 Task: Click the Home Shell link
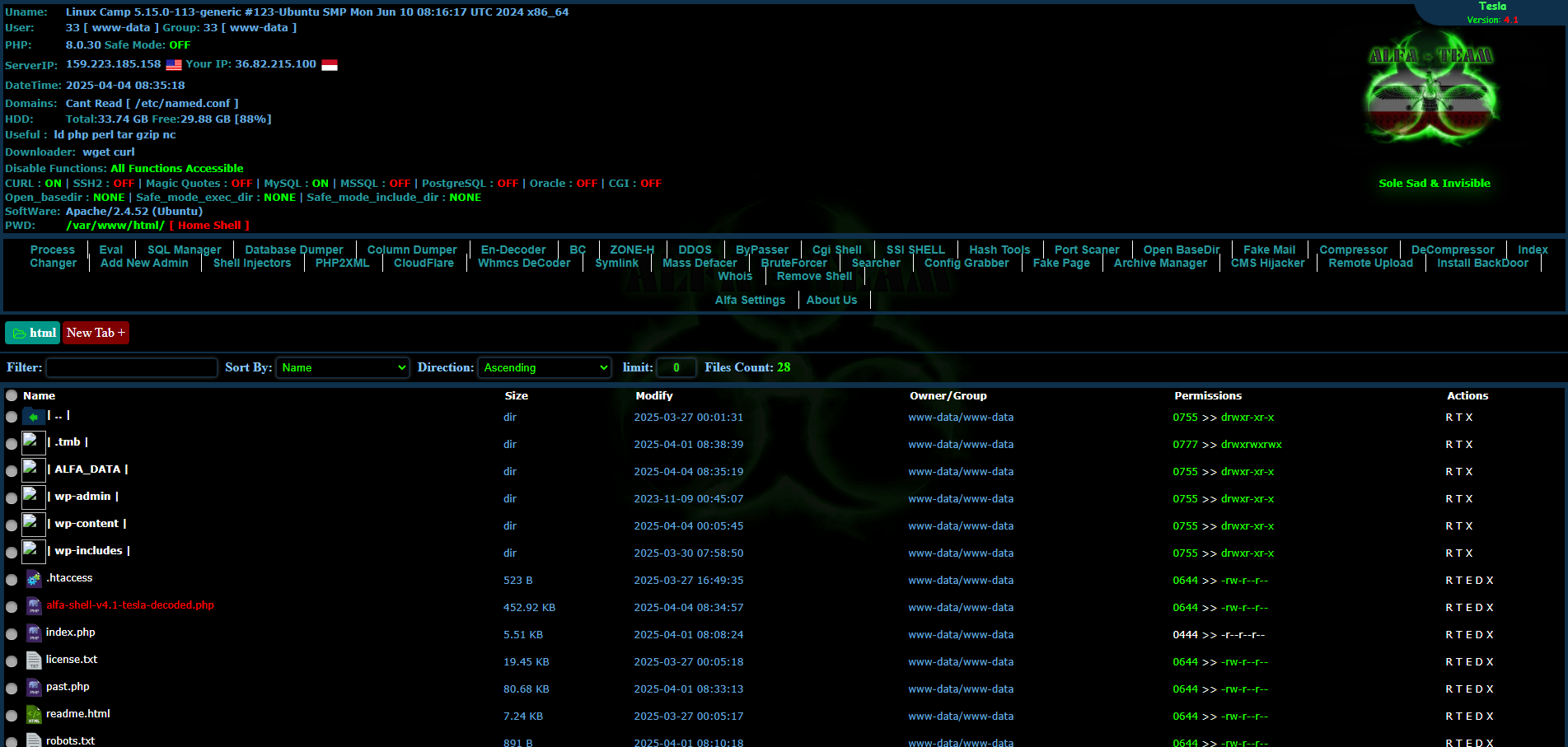209,226
